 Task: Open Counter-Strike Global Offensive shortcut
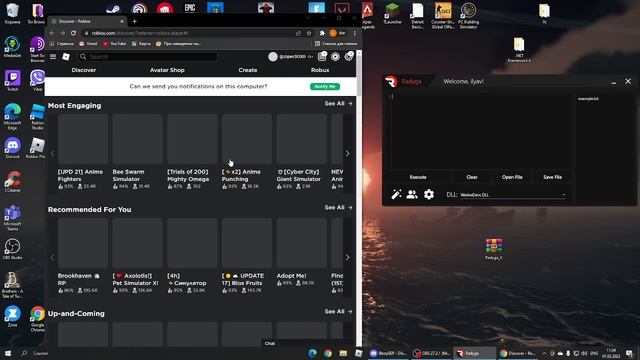coord(443,16)
